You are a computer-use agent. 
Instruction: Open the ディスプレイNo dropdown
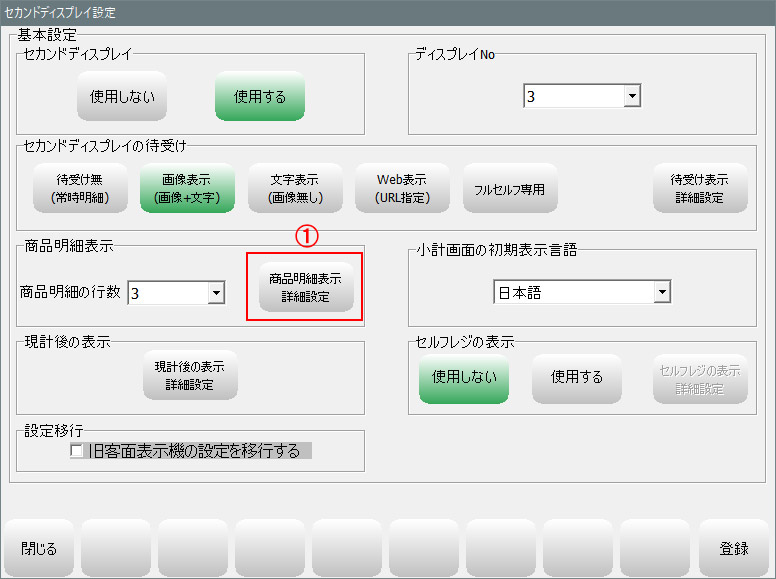click(x=631, y=97)
